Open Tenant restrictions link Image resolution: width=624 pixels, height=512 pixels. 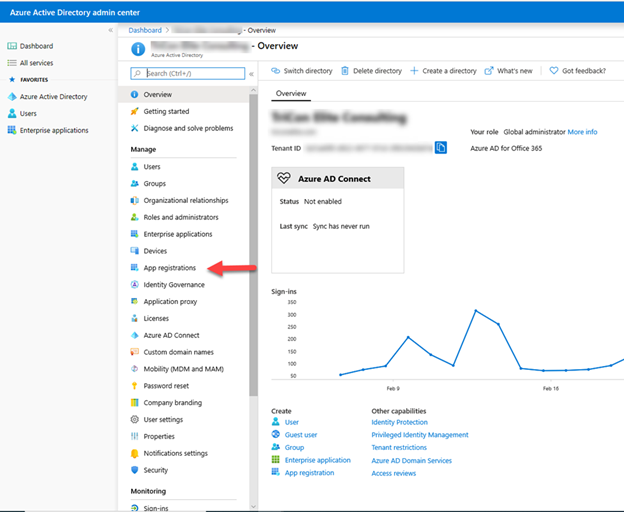(x=399, y=448)
